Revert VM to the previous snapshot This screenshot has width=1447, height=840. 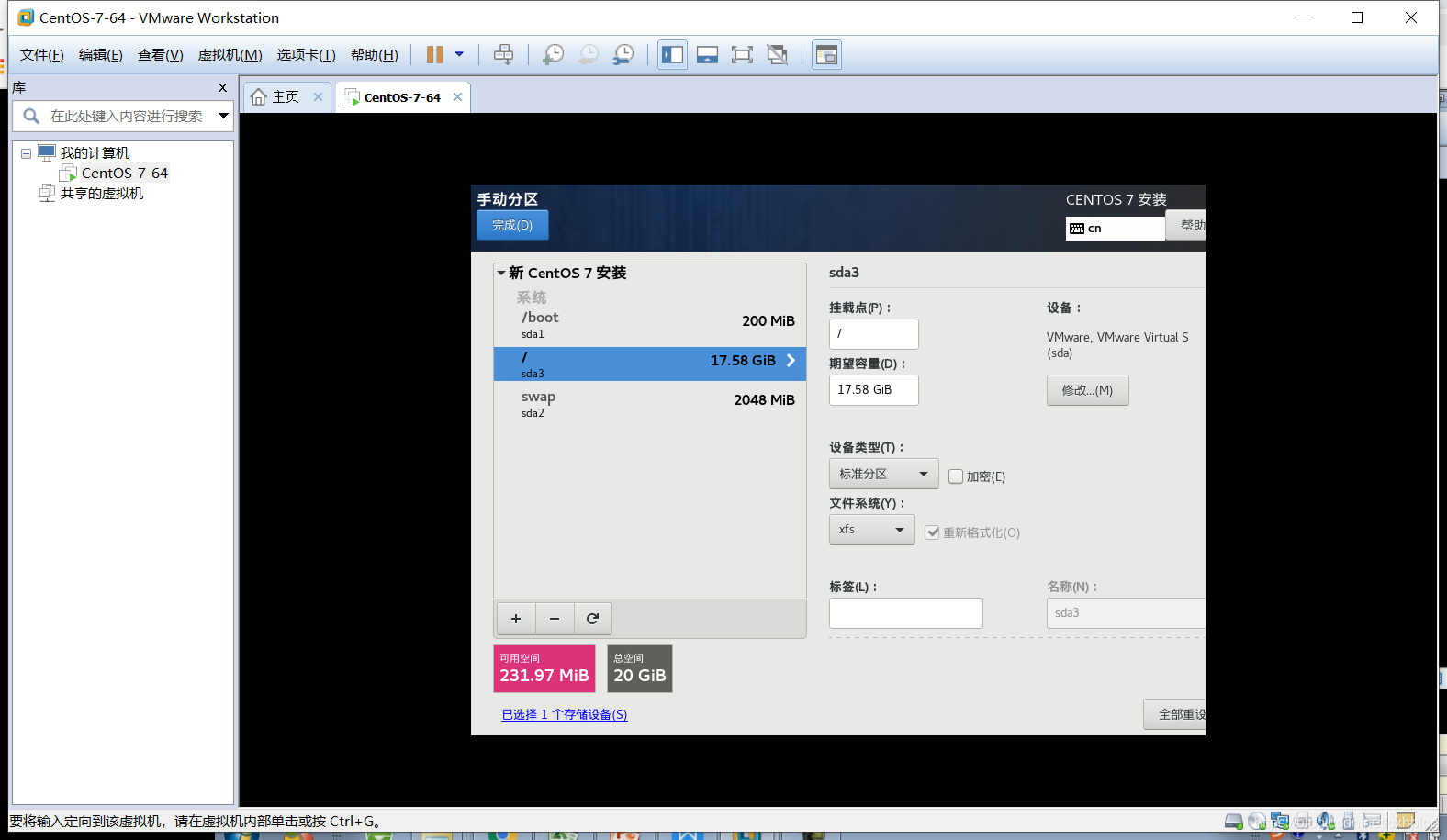pos(588,54)
